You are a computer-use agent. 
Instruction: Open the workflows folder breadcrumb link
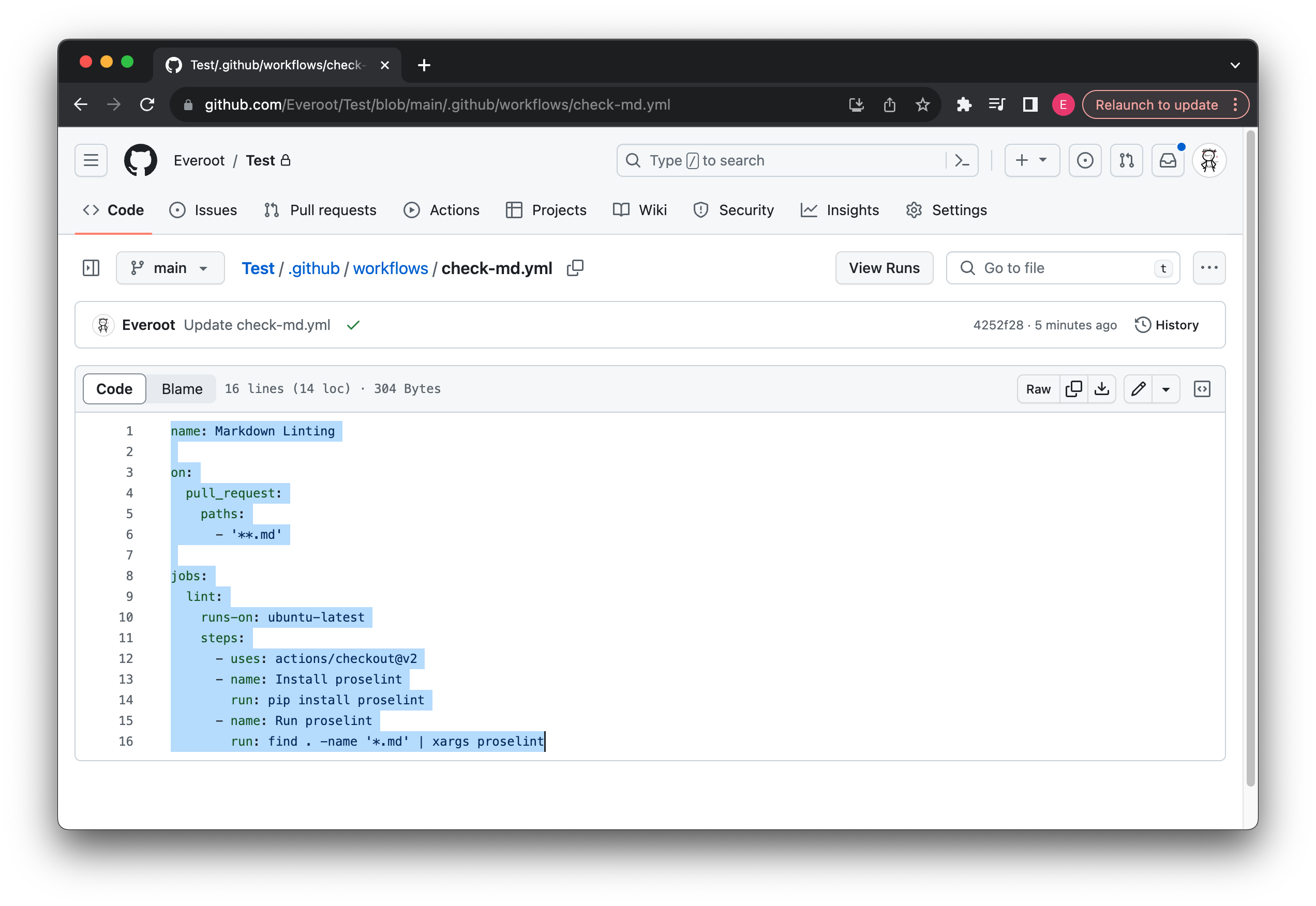click(390, 268)
